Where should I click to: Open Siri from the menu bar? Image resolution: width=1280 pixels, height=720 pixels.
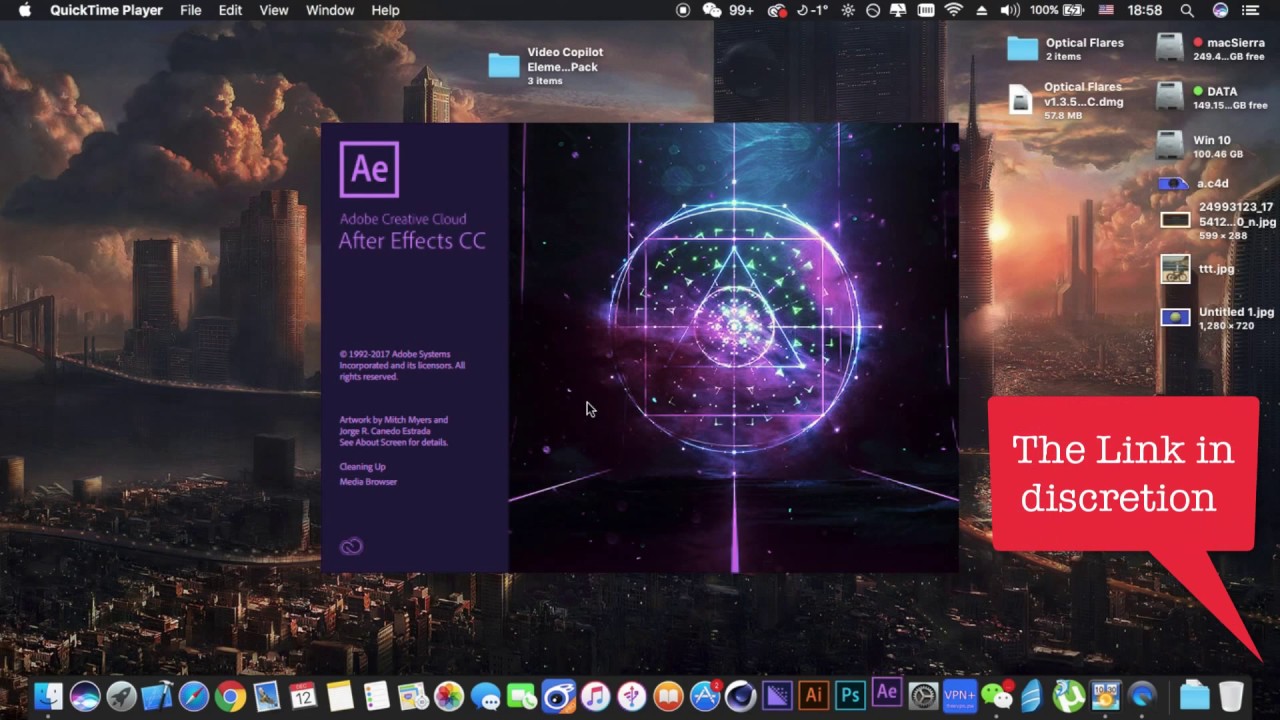click(x=1220, y=10)
